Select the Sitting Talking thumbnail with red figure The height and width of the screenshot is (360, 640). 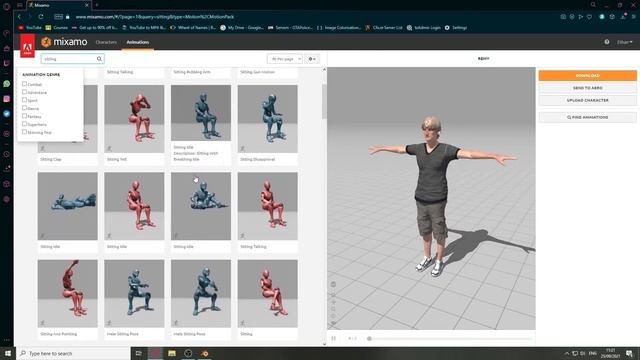[x=268, y=206]
